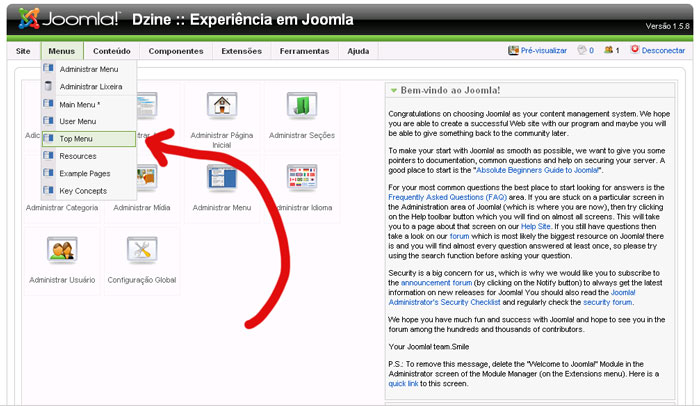The image size is (700, 406).
Task: Open the announcement forum link
Action: (436, 283)
